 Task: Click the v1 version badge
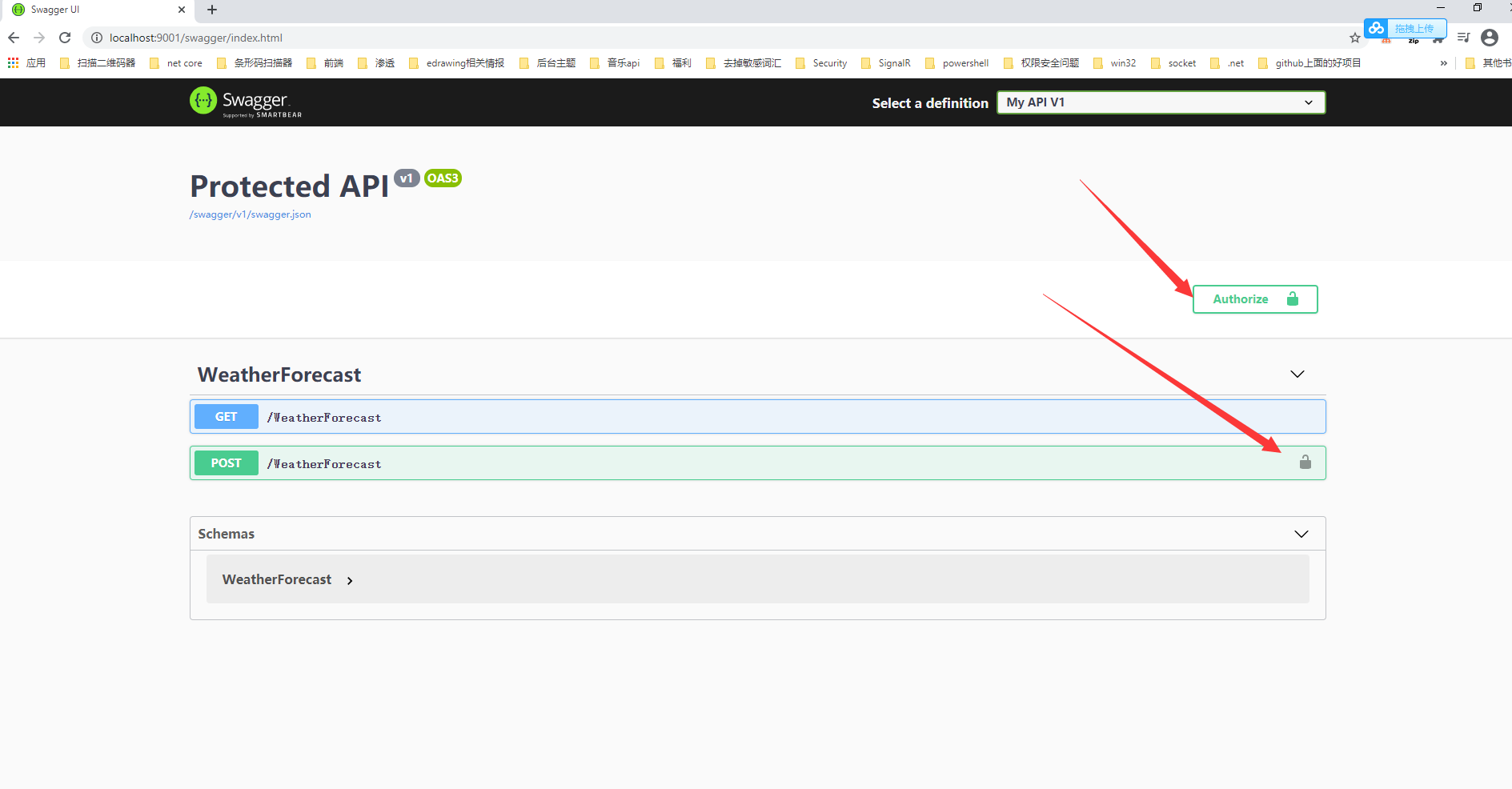point(407,178)
